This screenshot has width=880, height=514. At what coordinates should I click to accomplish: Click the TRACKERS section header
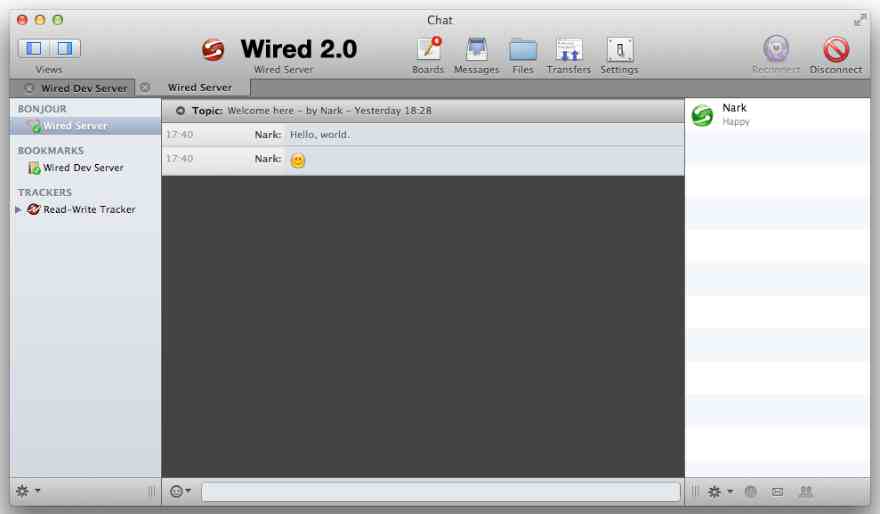(45, 192)
